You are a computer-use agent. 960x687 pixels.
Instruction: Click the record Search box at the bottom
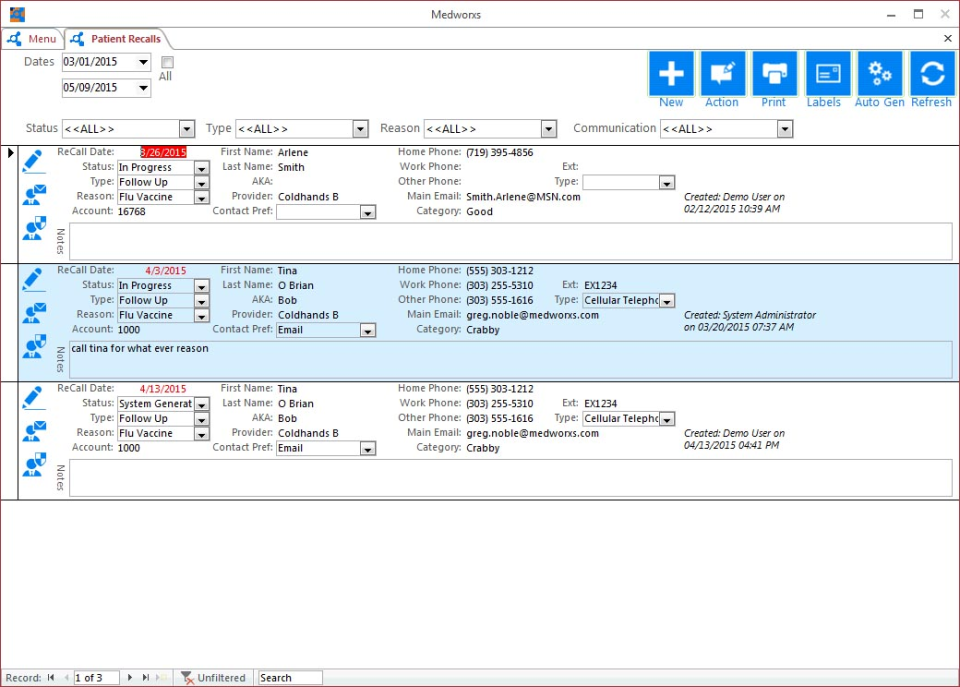coord(288,677)
